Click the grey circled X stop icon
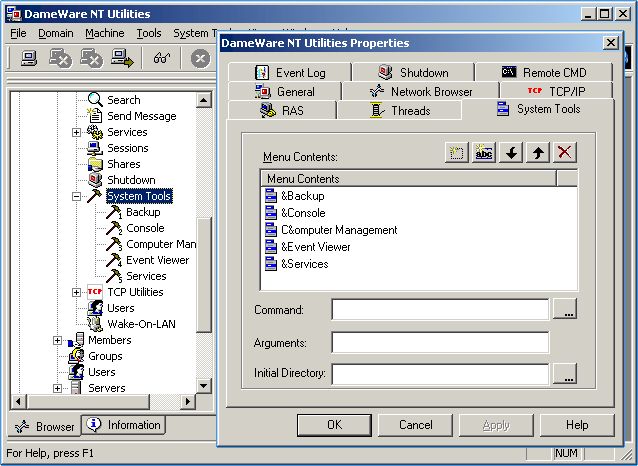The width and height of the screenshot is (638, 466). (x=200, y=59)
